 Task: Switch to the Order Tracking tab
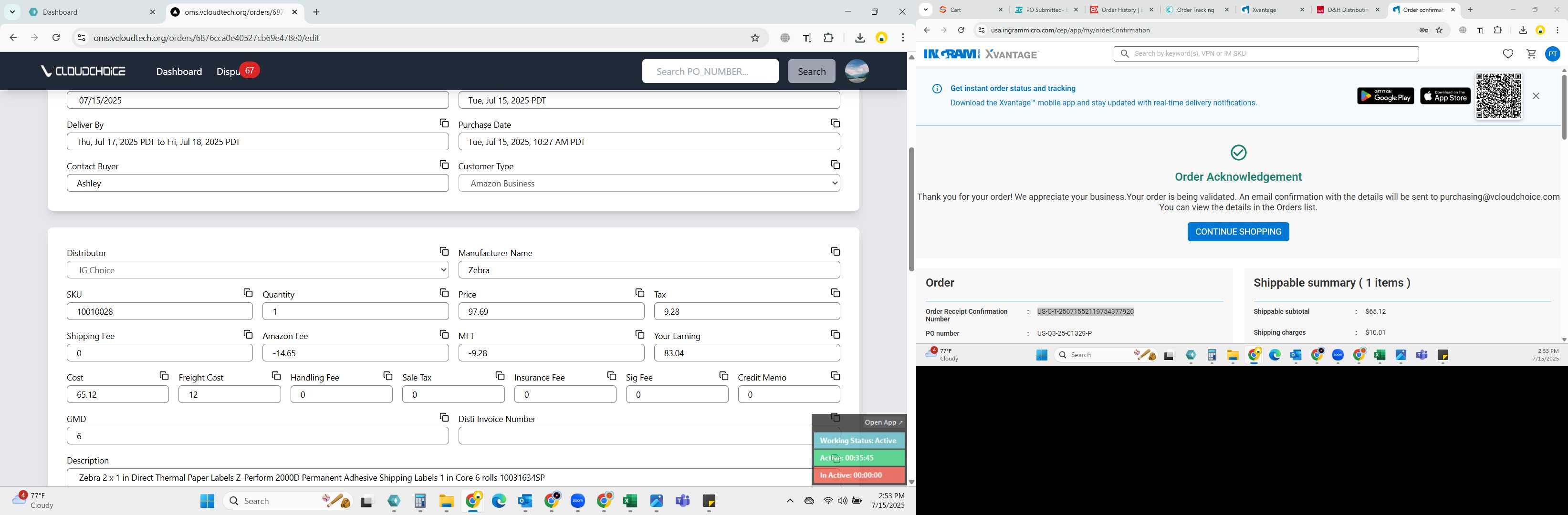[x=1197, y=10]
